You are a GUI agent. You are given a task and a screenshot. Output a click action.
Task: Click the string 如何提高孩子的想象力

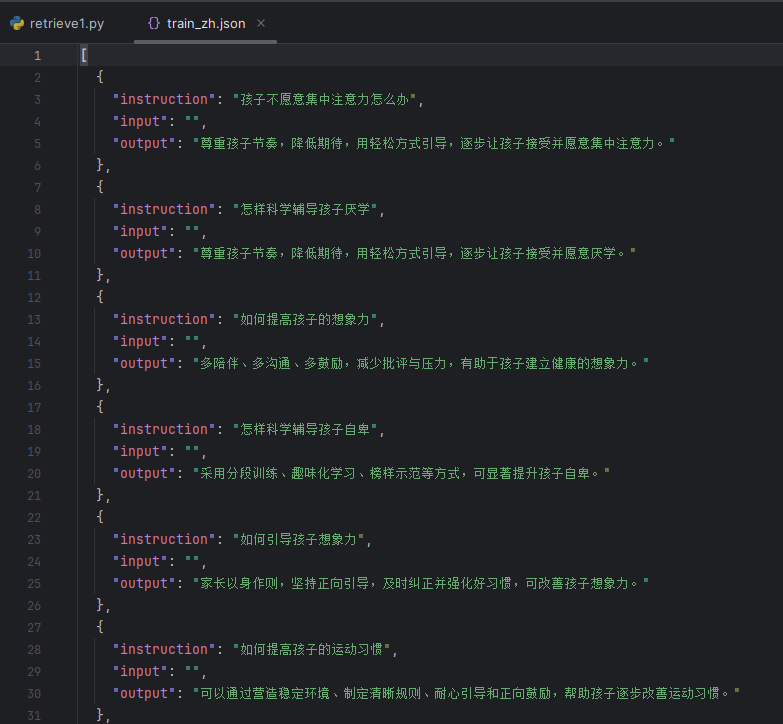[x=305, y=319]
